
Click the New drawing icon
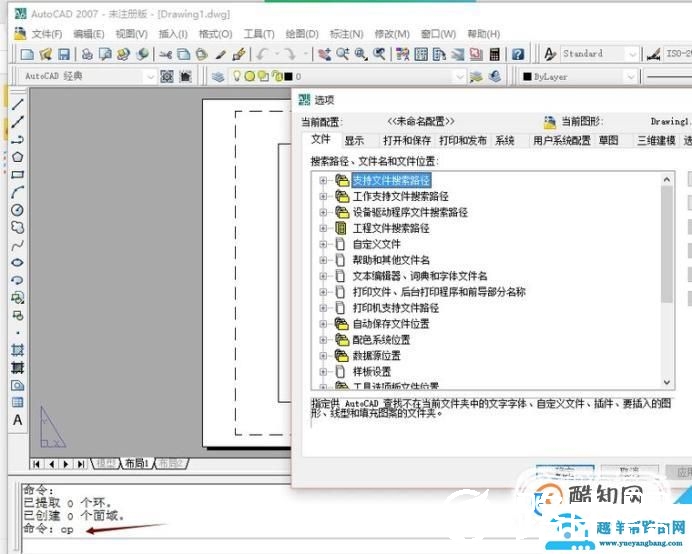point(27,54)
